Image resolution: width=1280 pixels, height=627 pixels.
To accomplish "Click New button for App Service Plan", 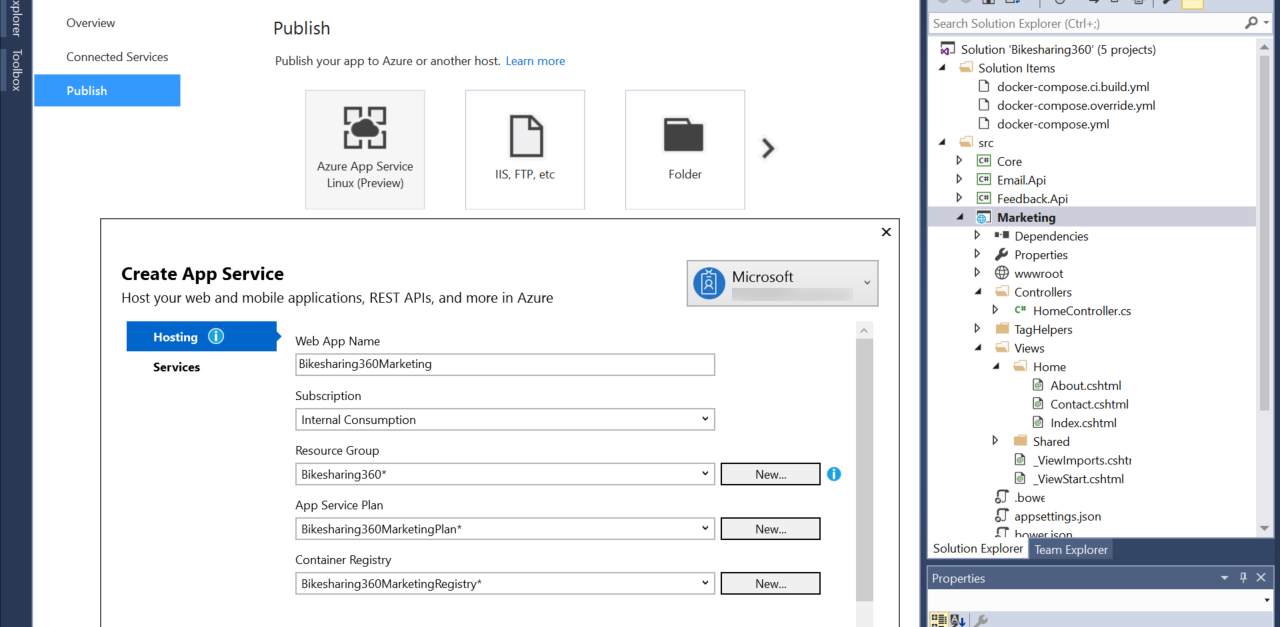I will coord(771,529).
